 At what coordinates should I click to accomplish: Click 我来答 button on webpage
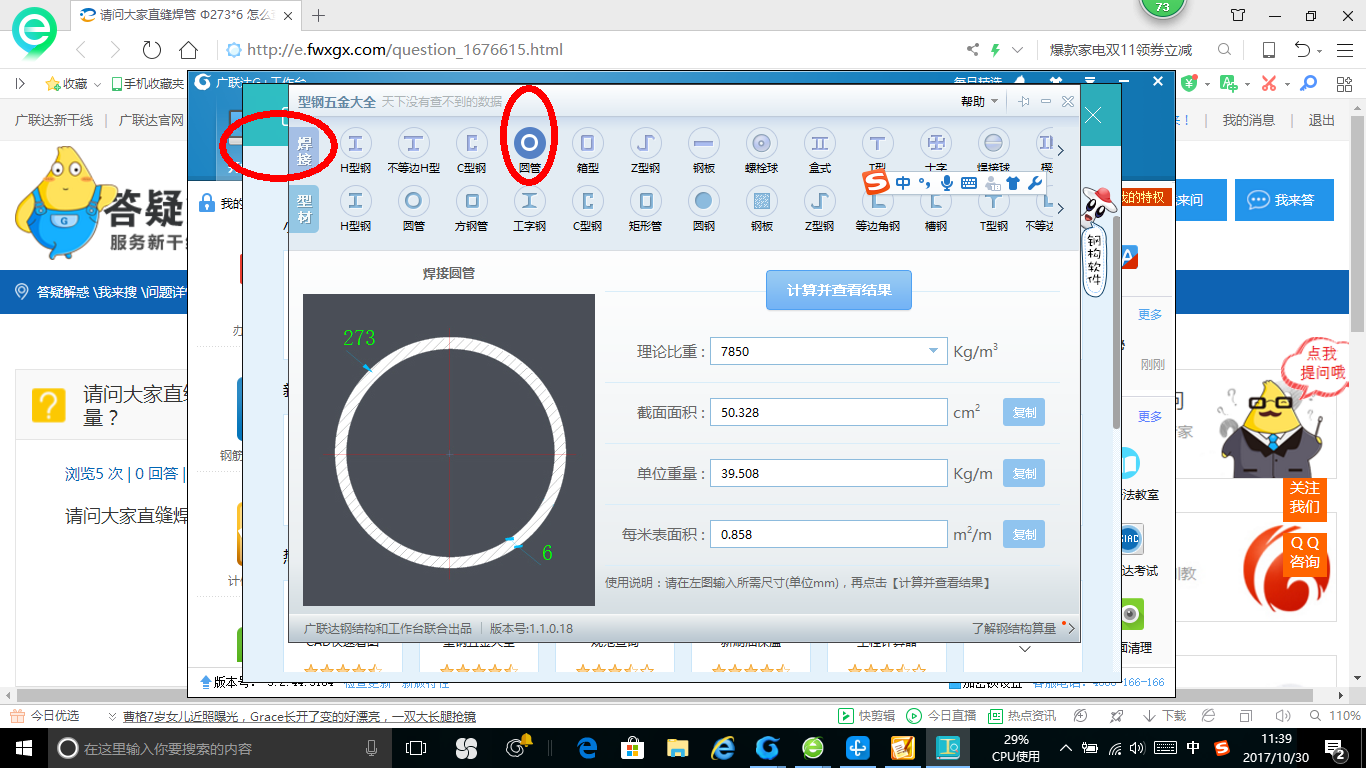tap(1284, 200)
